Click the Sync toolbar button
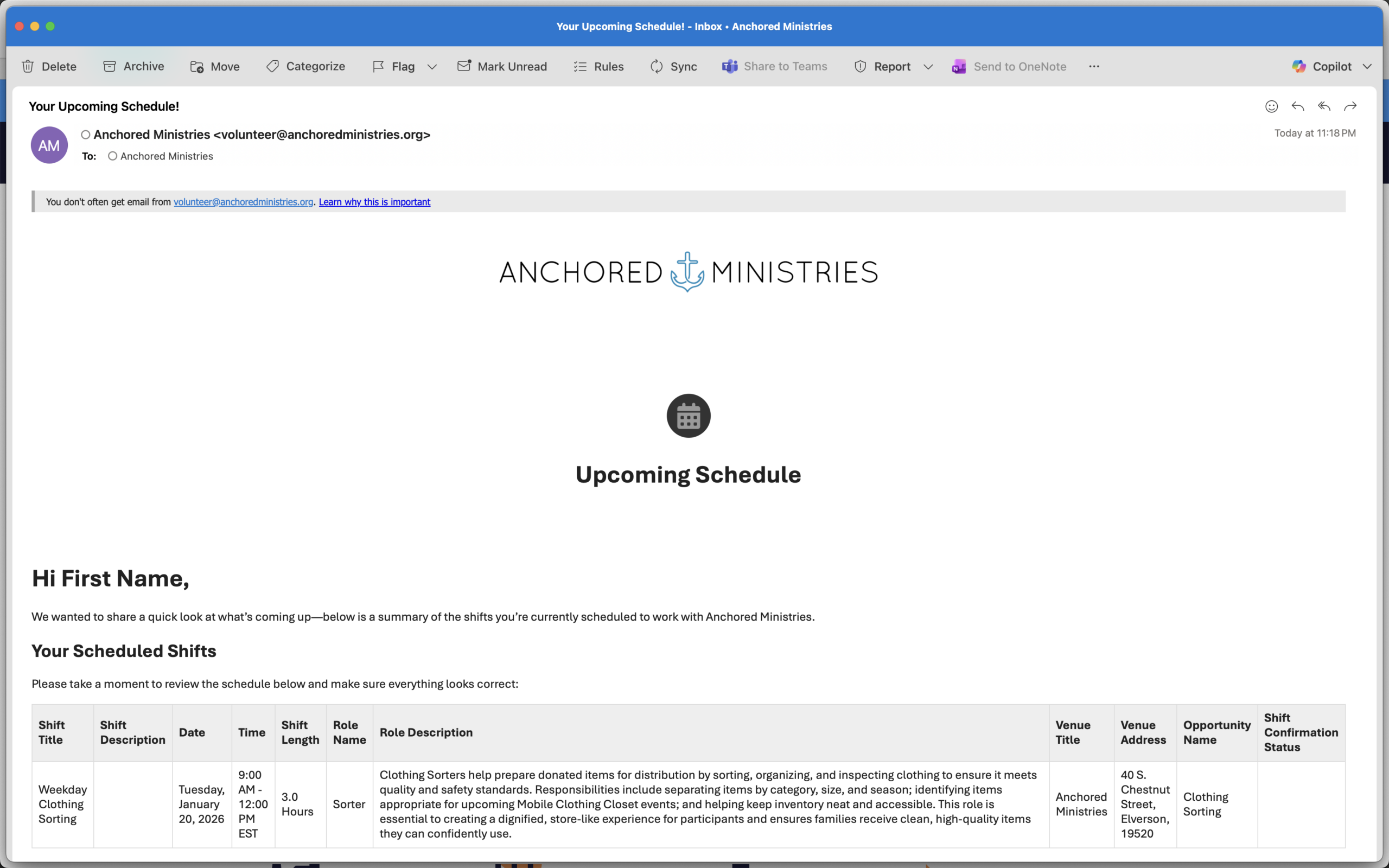 pyautogui.click(x=673, y=67)
